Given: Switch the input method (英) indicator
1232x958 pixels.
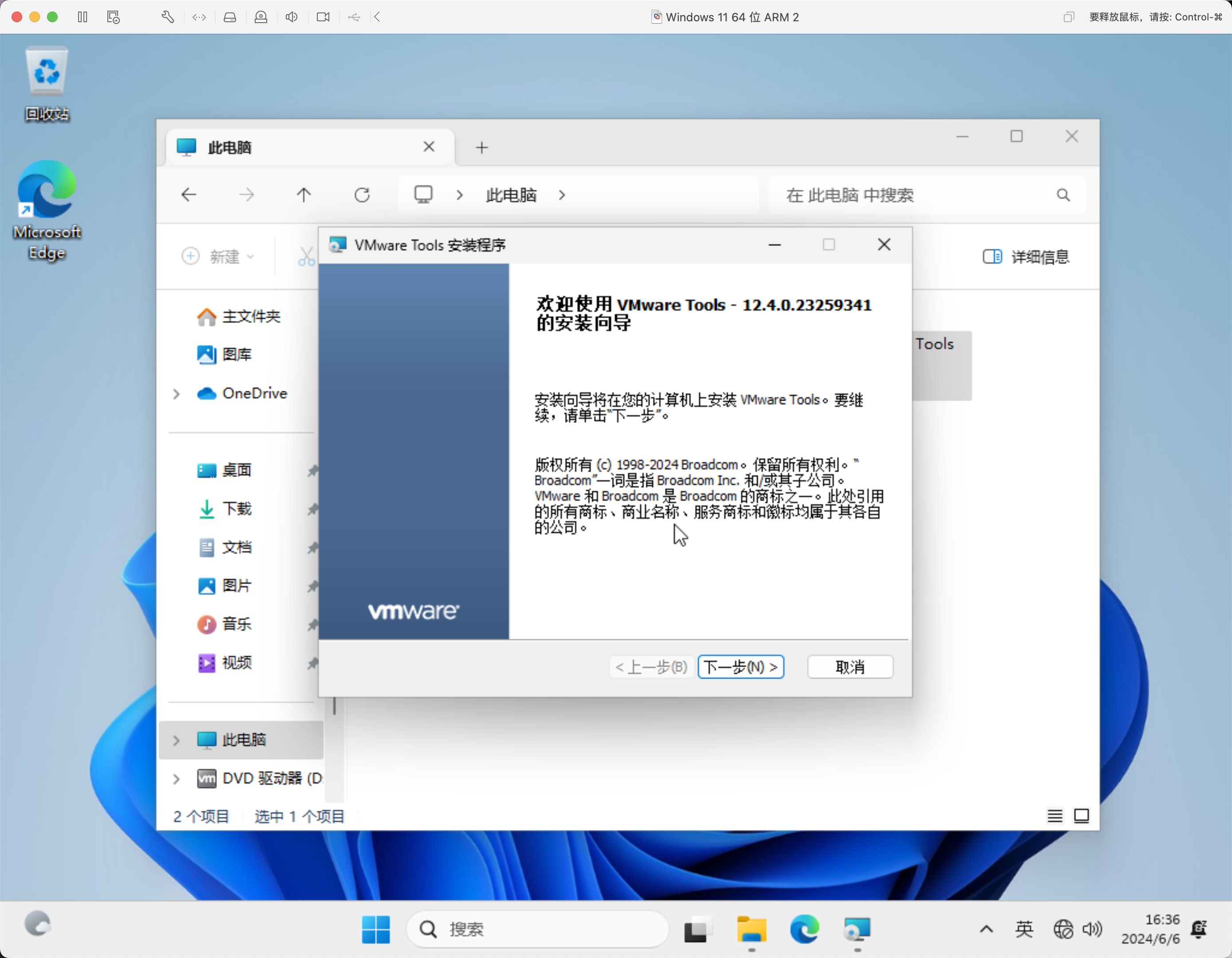Looking at the screenshot, I should 1024,929.
